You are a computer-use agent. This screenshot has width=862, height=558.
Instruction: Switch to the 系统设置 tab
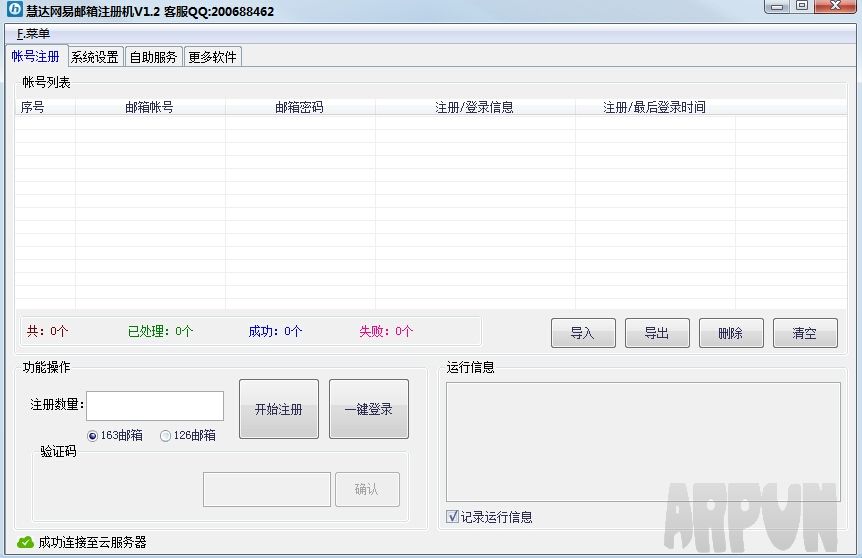point(95,57)
